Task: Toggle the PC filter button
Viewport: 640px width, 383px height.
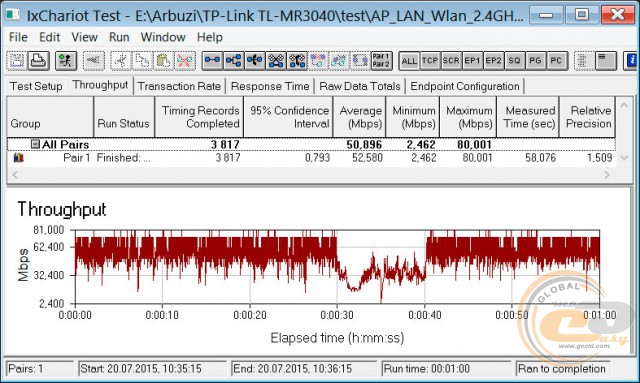Action: [557, 61]
